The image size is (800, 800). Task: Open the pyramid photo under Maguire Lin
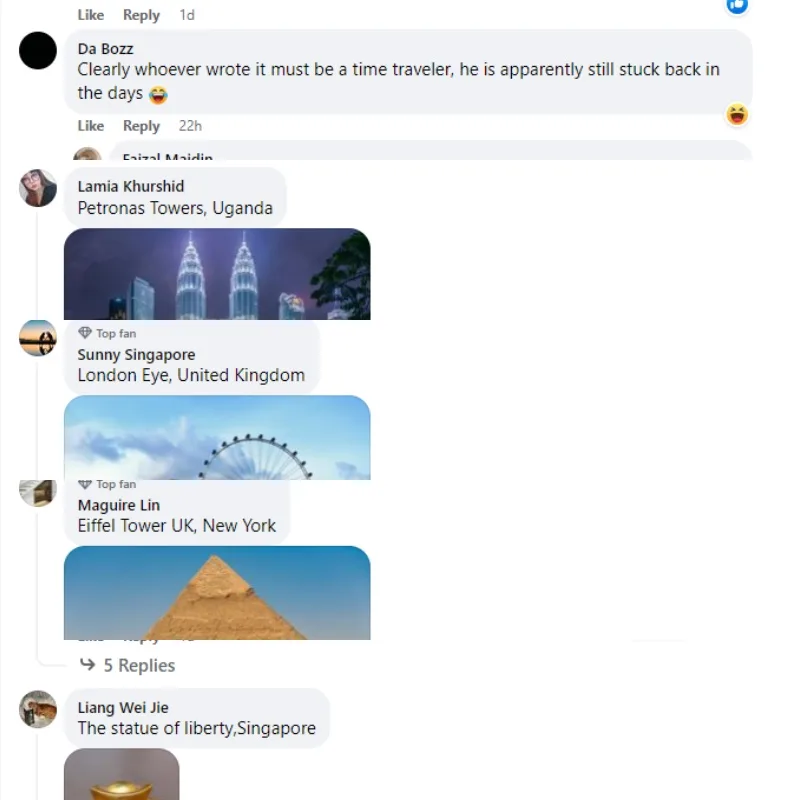tap(217, 592)
